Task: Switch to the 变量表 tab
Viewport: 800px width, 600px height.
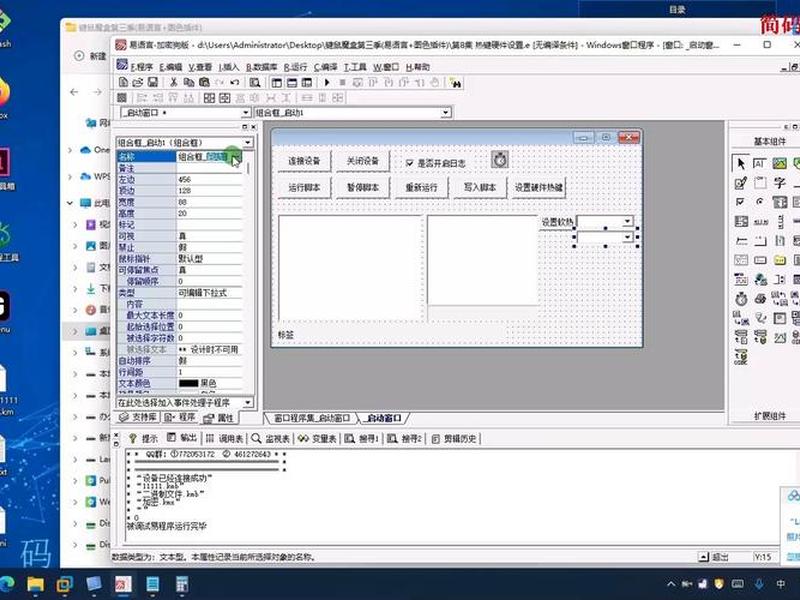Action: tap(317, 438)
